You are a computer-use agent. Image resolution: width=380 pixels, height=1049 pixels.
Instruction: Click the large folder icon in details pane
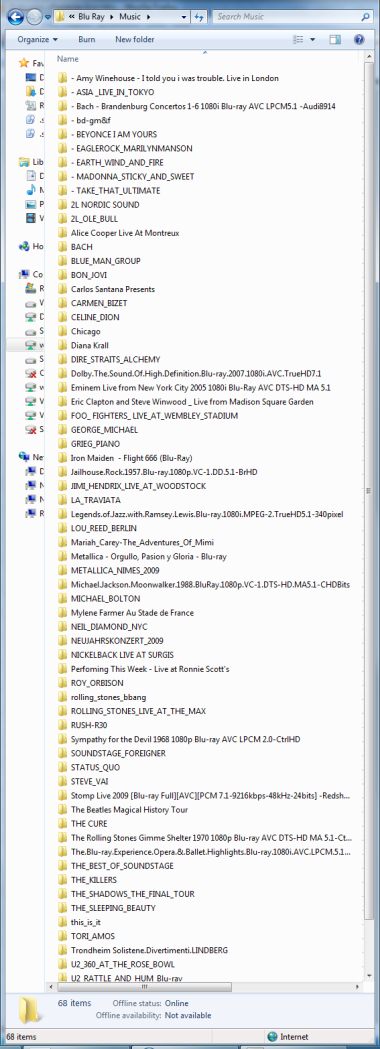pos(29,1011)
